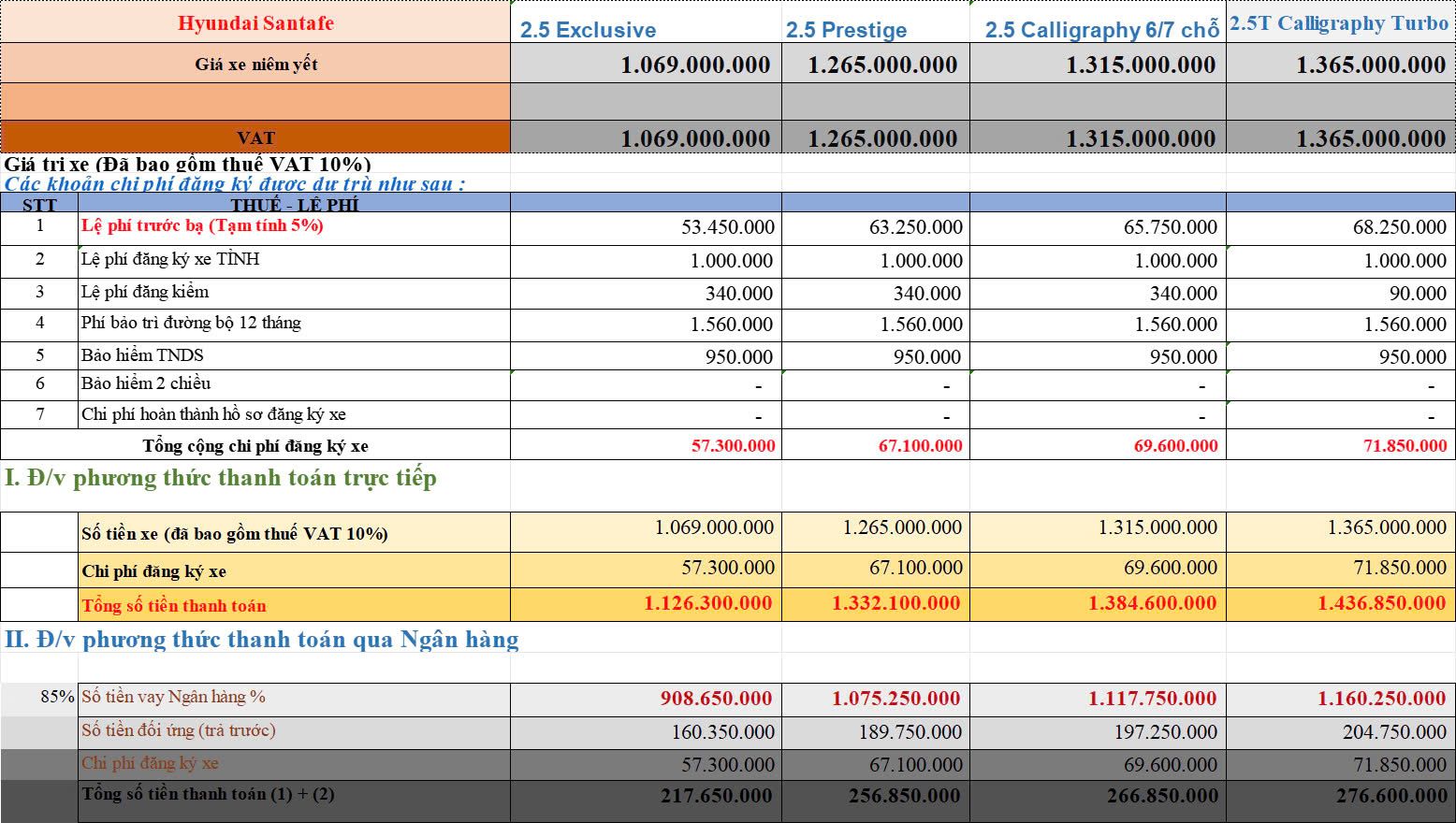Click the 276.600.000 final total cell
This screenshot has width=1456, height=823.
pos(1391,796)
